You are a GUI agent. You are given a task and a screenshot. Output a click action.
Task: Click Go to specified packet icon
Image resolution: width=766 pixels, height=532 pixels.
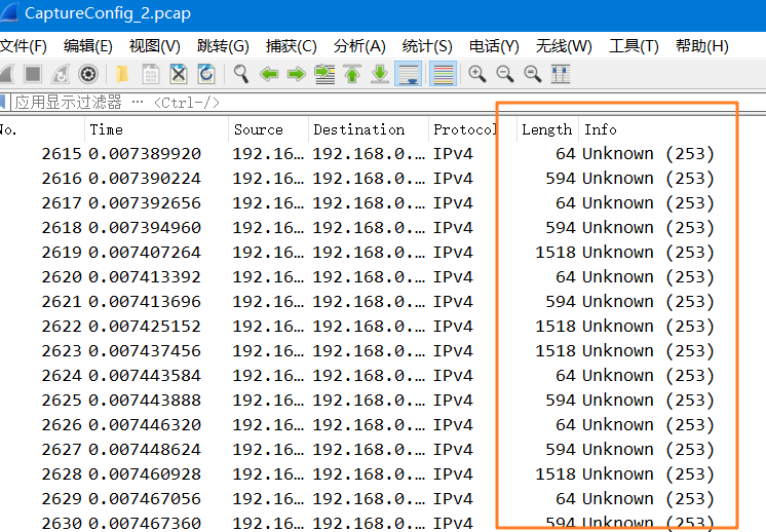tap(324, 74)
